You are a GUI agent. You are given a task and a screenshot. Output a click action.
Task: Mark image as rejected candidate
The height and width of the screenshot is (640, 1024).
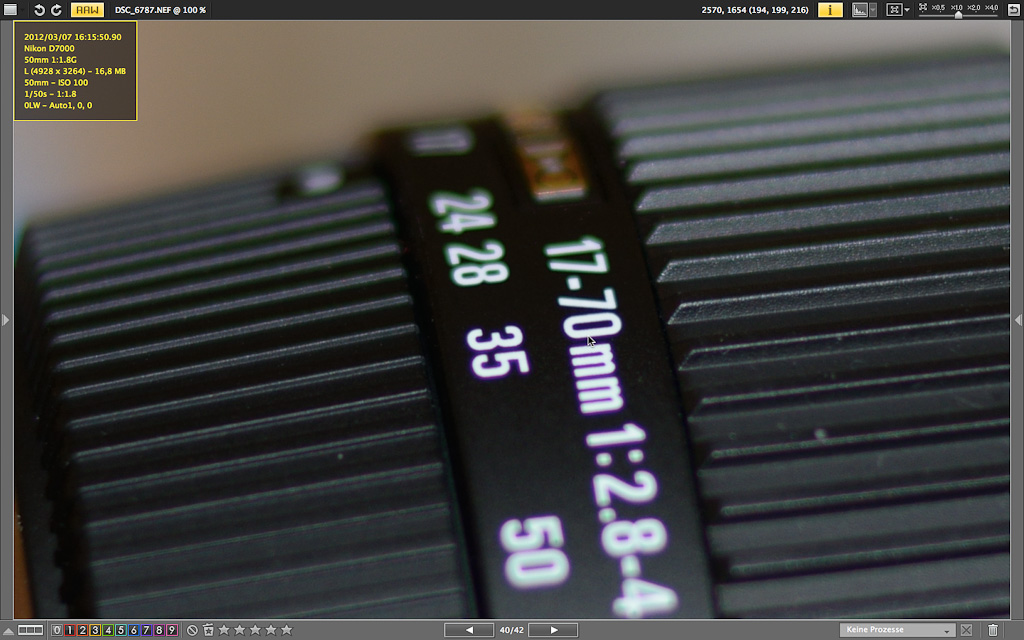tap(208, 630)
